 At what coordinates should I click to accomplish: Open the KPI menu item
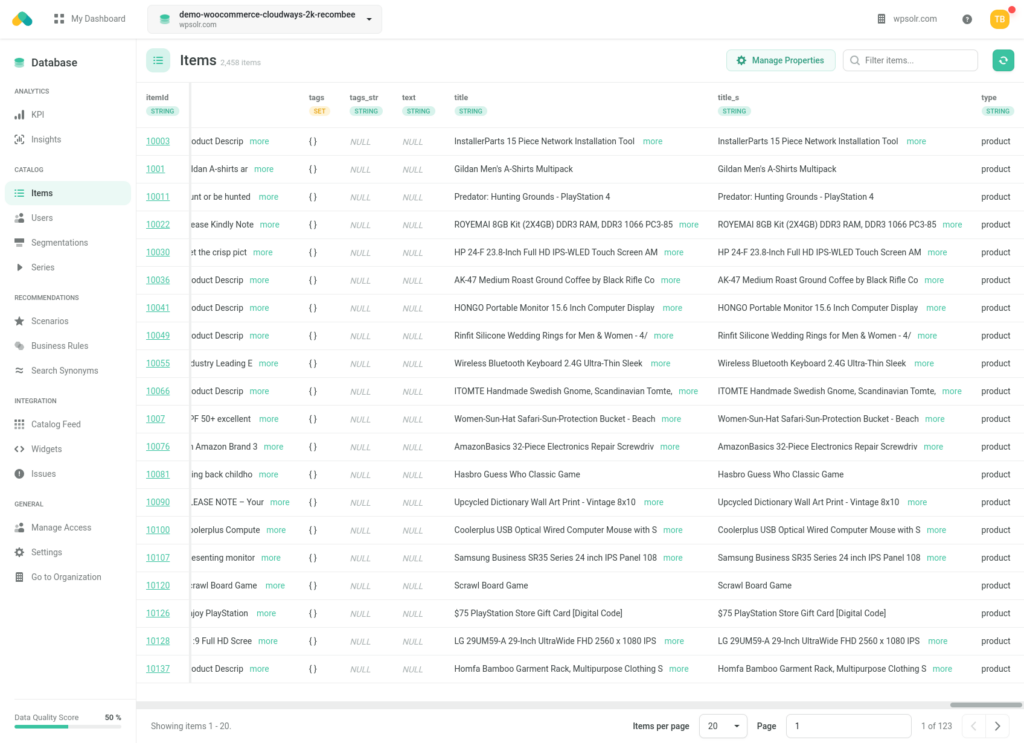[68, 115]
